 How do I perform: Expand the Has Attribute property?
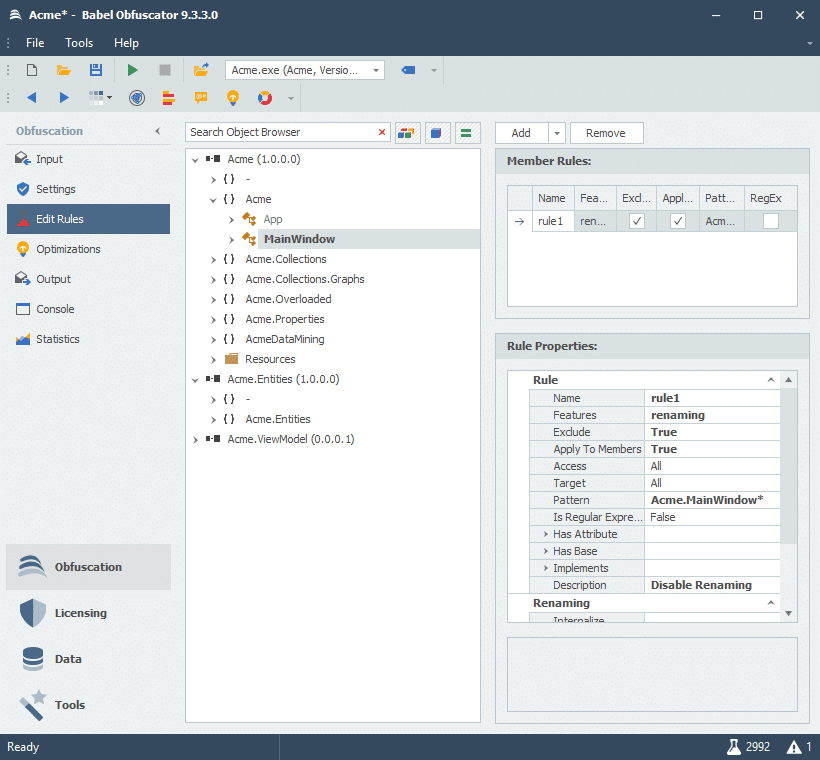[545, 534]
